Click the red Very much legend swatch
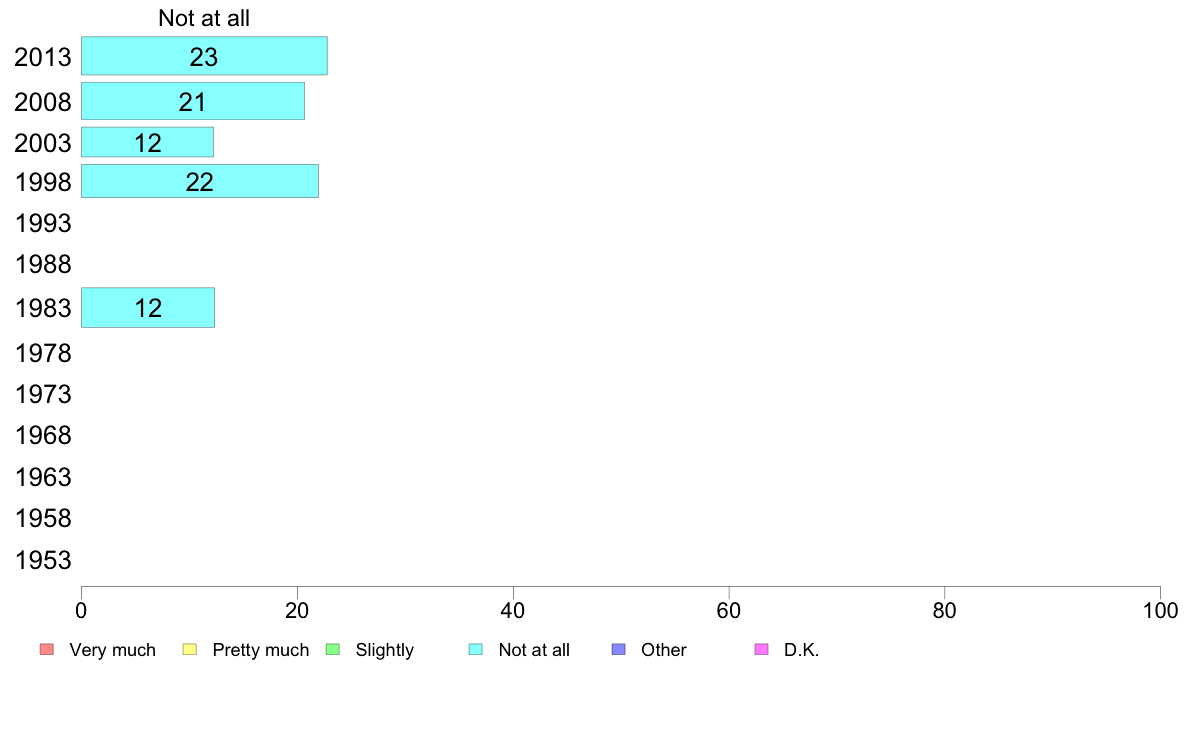 pos(47,650)
